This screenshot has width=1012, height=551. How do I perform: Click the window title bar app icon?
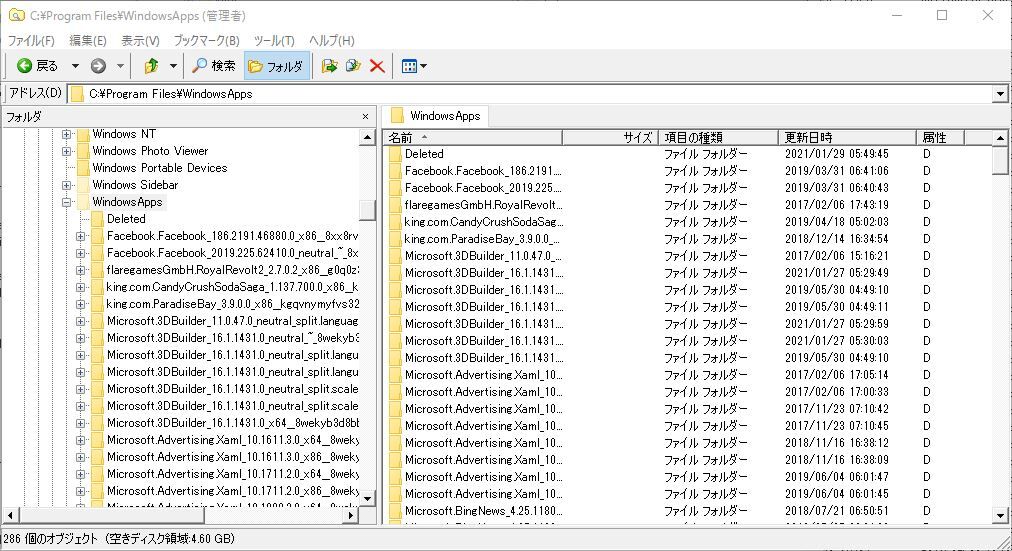(16, 15)
